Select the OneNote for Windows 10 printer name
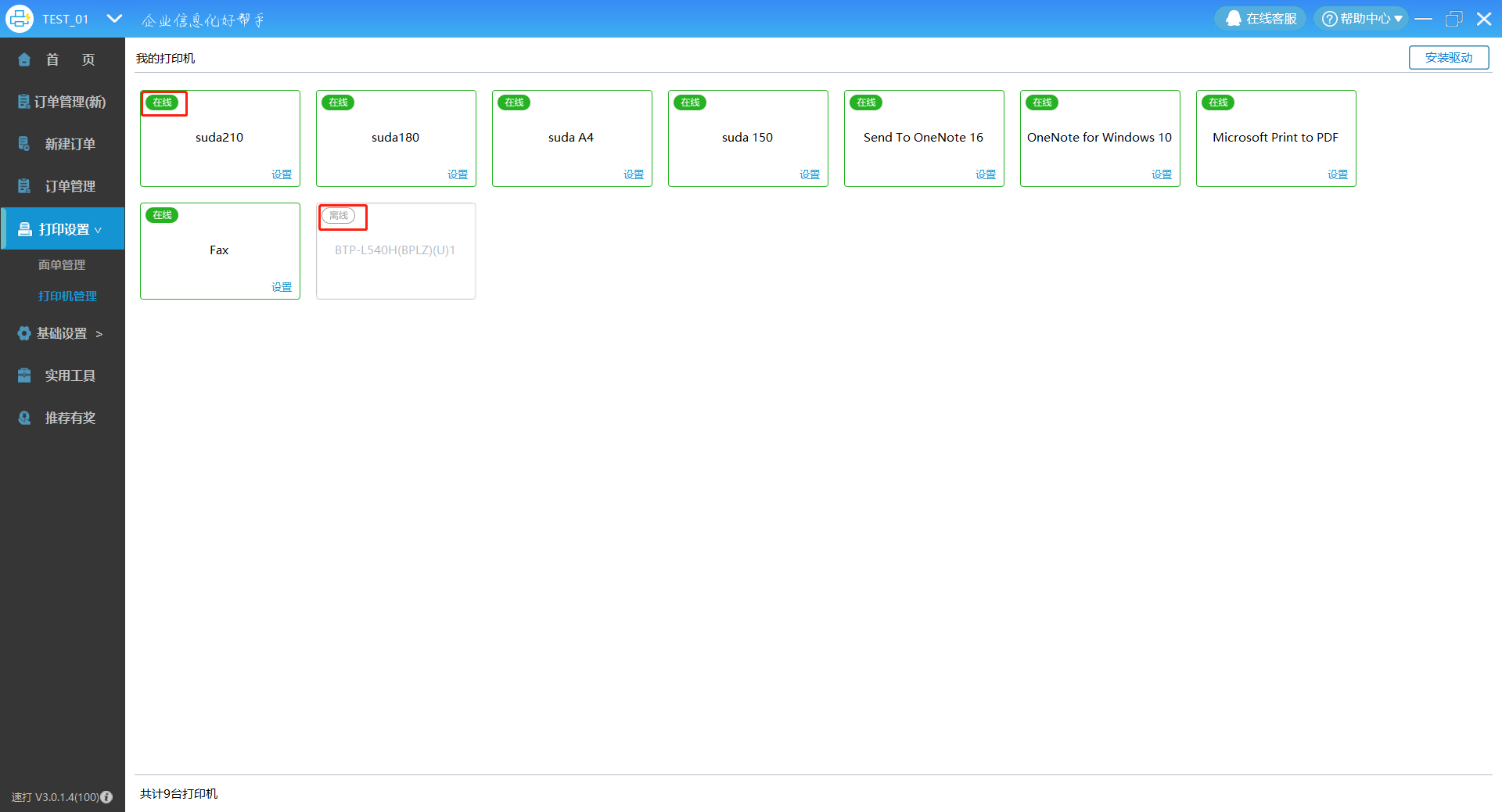This screenshot has height=812, width=1502. [x=1099, y=138]
